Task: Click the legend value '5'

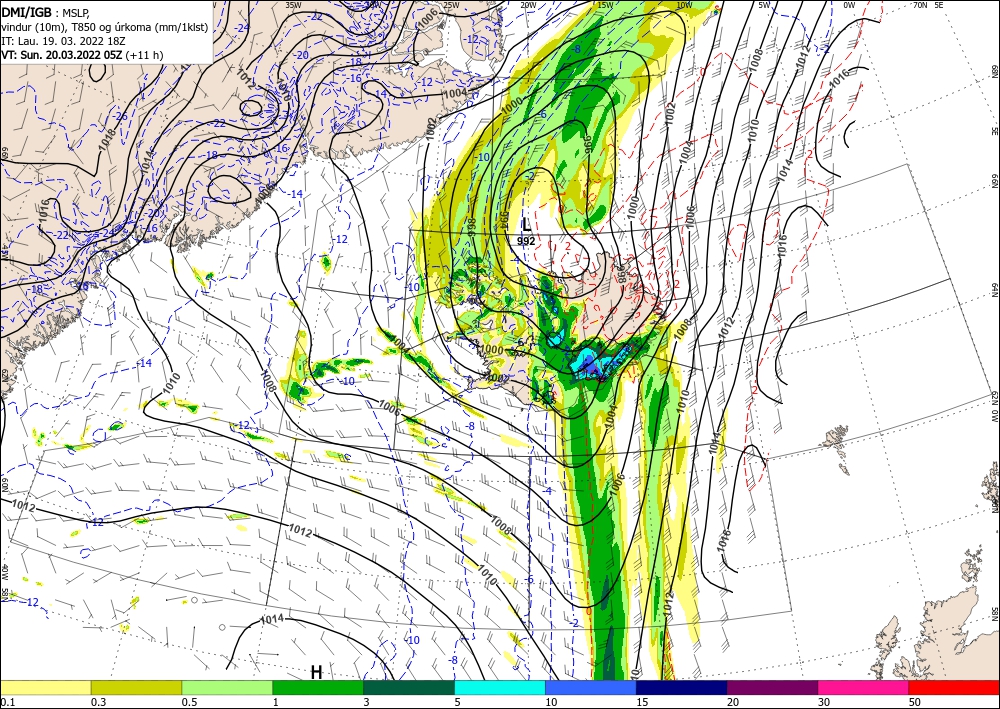Action: (457, 702)
